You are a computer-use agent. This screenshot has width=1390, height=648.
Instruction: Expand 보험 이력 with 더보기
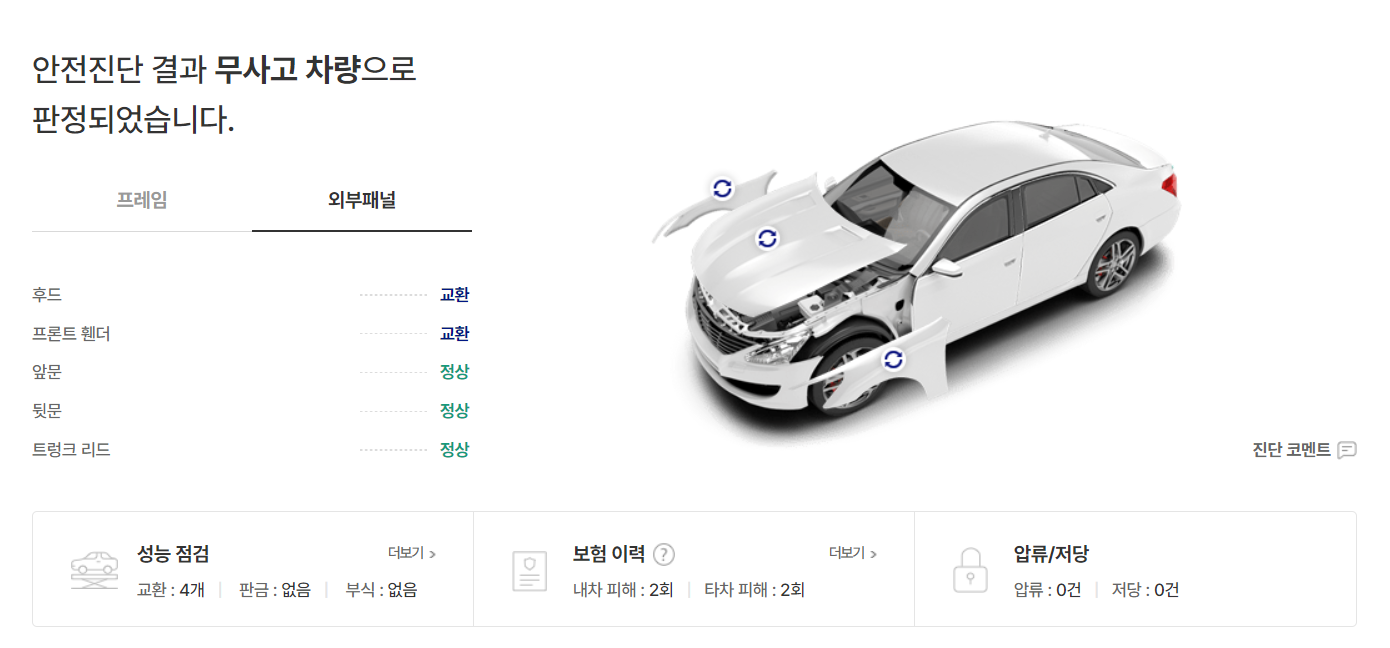pos(853,553)
